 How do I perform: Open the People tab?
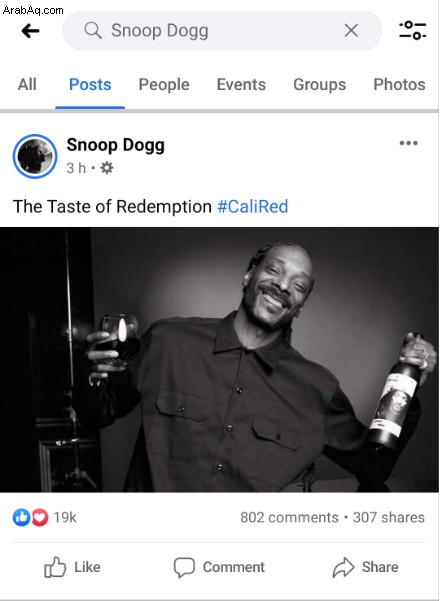[164, 85]
